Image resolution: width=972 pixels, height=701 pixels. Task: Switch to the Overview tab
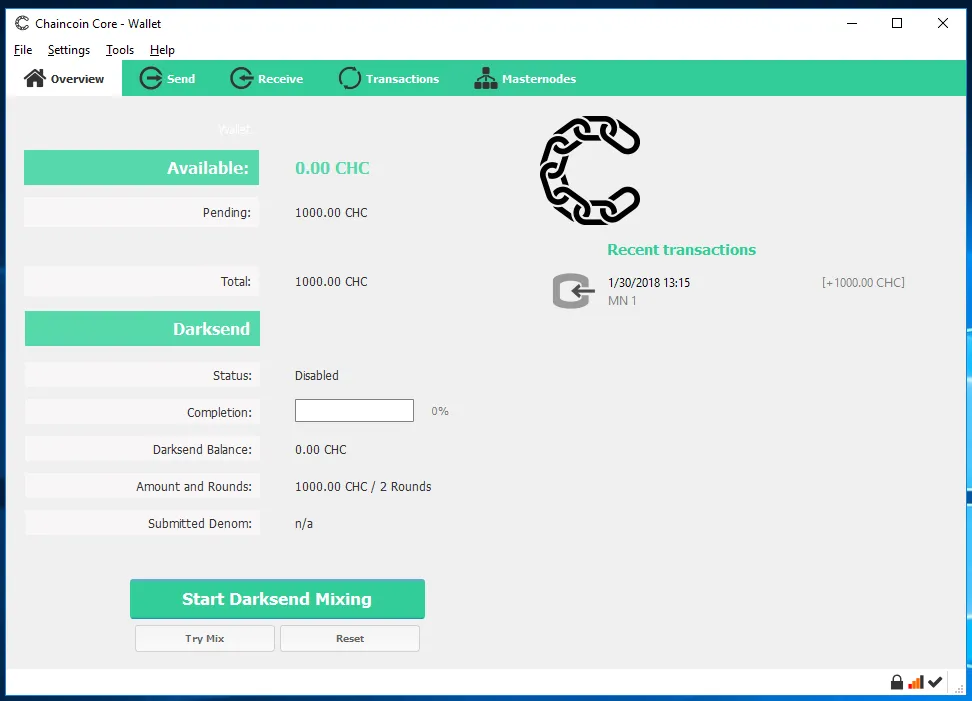pos(64,79)
